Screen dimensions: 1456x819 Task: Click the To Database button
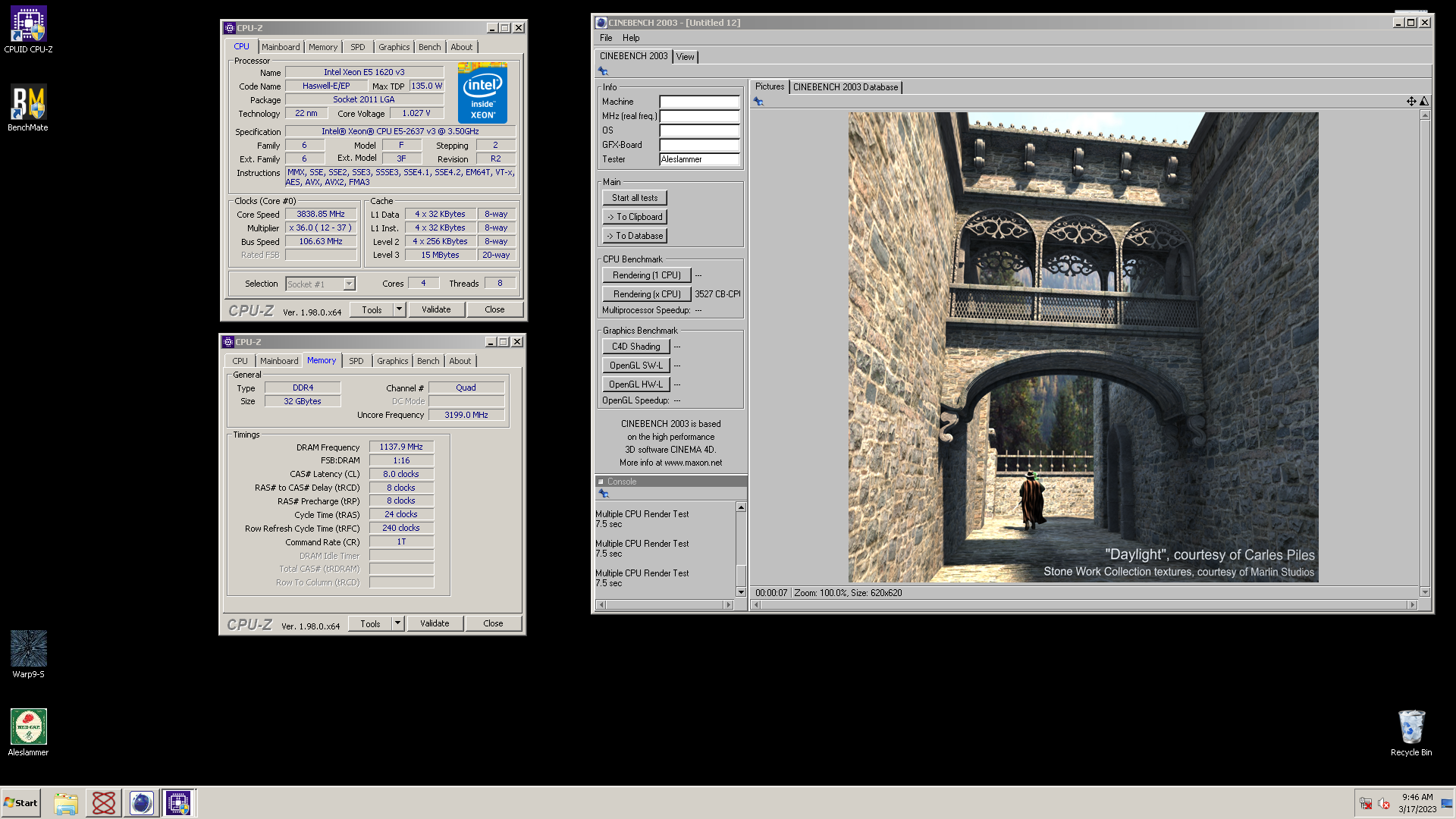tap(635, 236)
